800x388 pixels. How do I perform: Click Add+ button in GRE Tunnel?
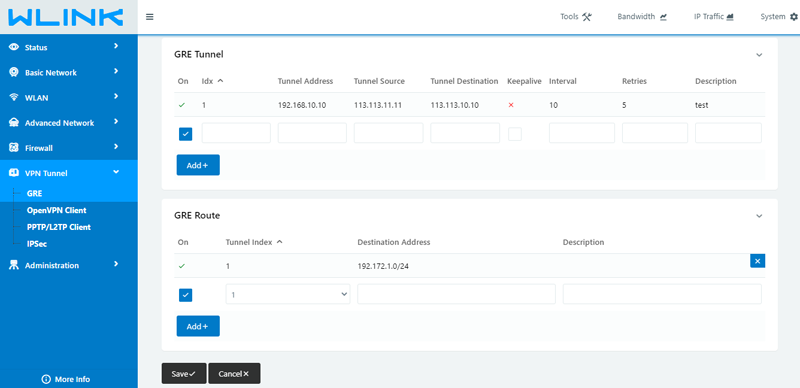click(198, 165)
